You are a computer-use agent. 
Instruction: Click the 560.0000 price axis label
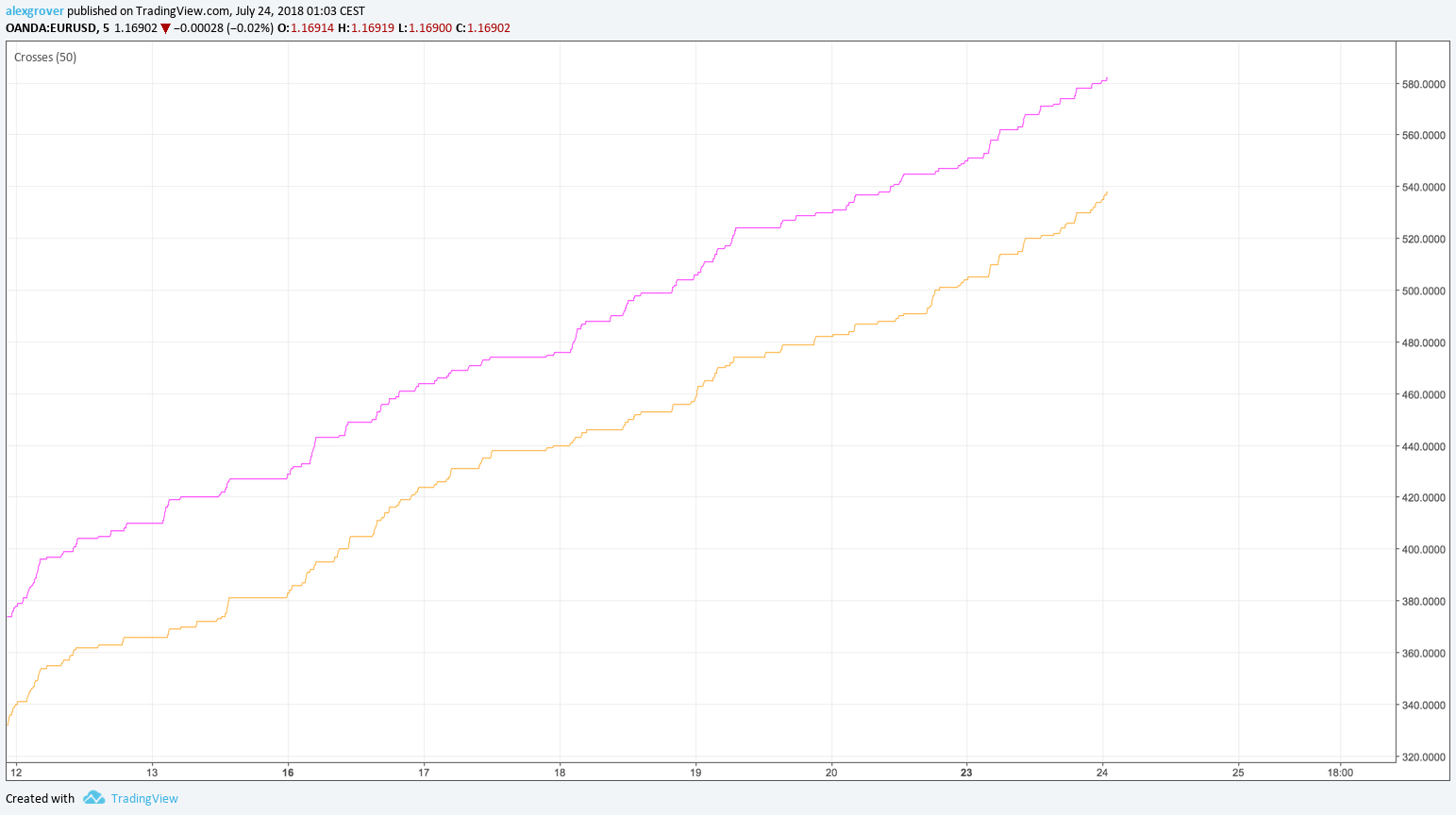point(1424,136)
